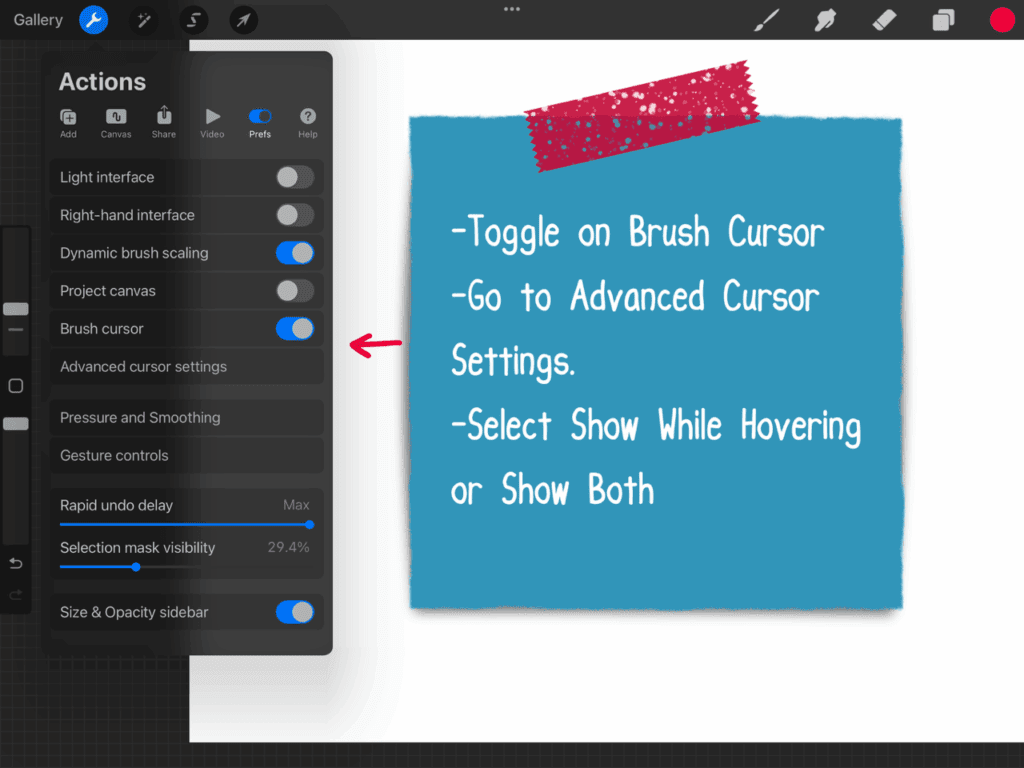The height and width of the screenshot is (768, 1024).
Task: Open the Adjustments magic wand menu
Action: (x=143, y=20)
